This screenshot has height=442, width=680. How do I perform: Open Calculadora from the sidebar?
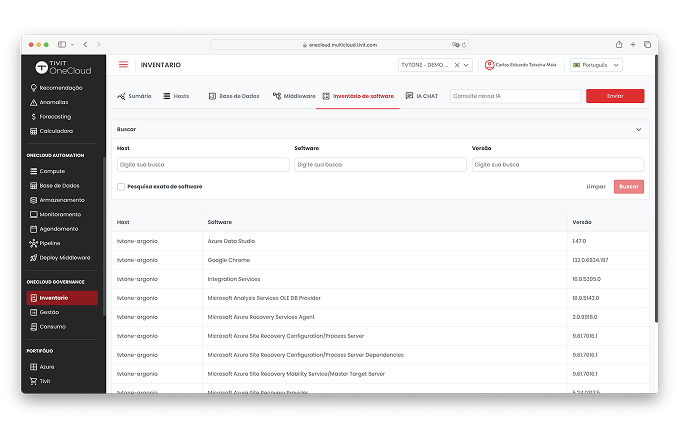tap(56, 130)
